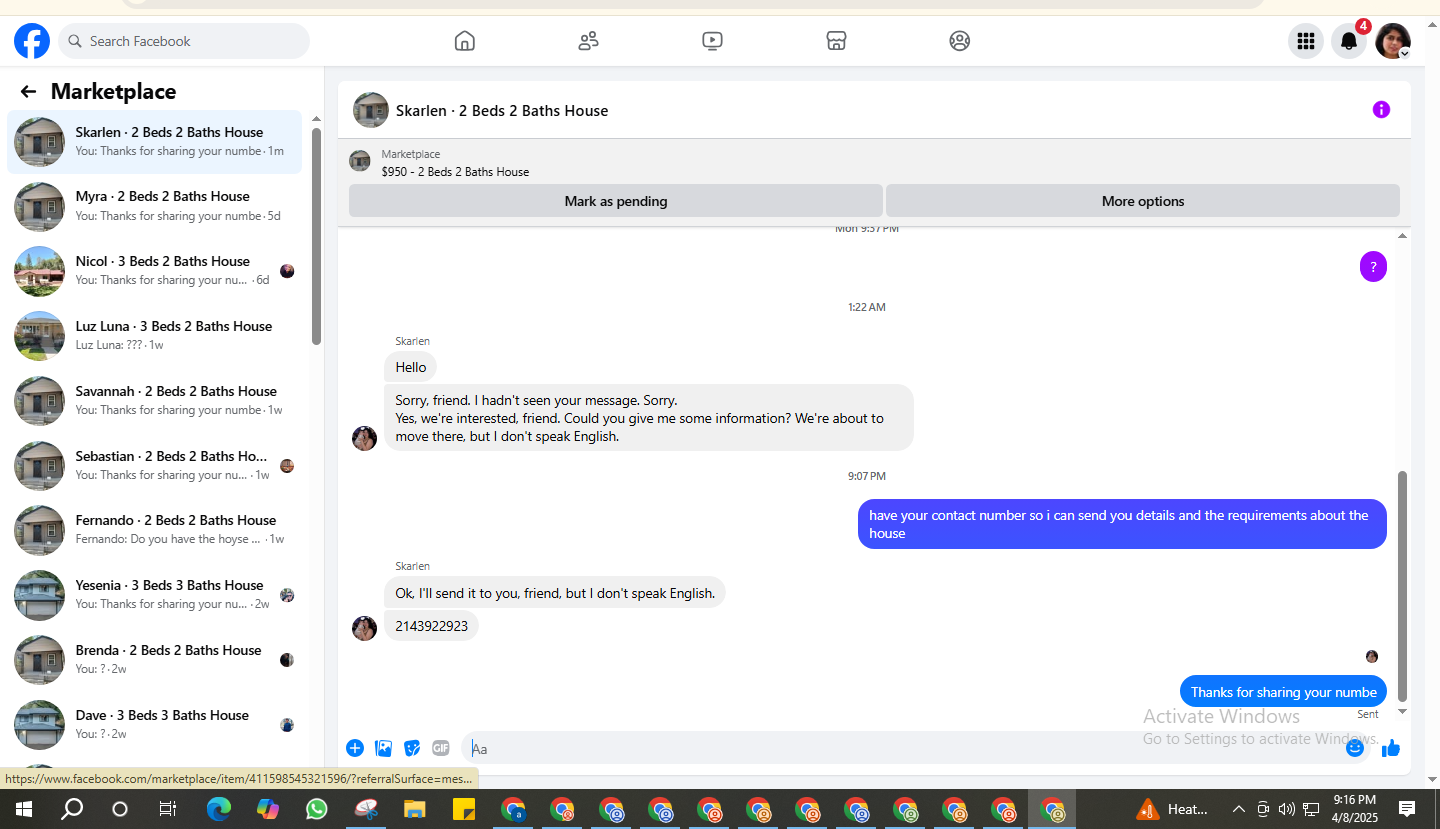This screenshot has width=1440, height=829.
Task: Select Yesenia 3 Beds 3 Baths House chat
Action: pyautogui.click(x=155, y=595)
